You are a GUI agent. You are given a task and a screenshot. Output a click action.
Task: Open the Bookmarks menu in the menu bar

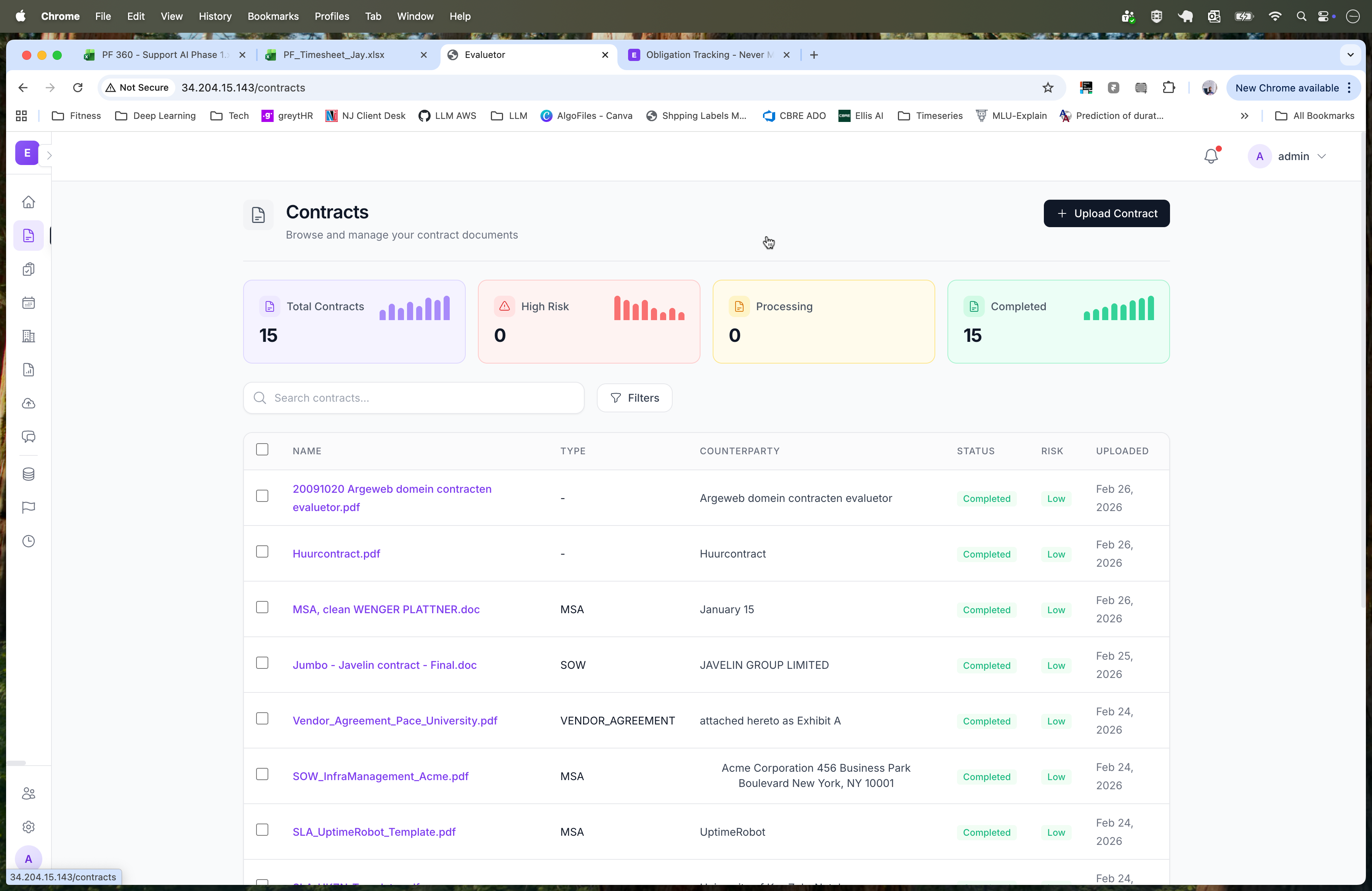(272, 16)
